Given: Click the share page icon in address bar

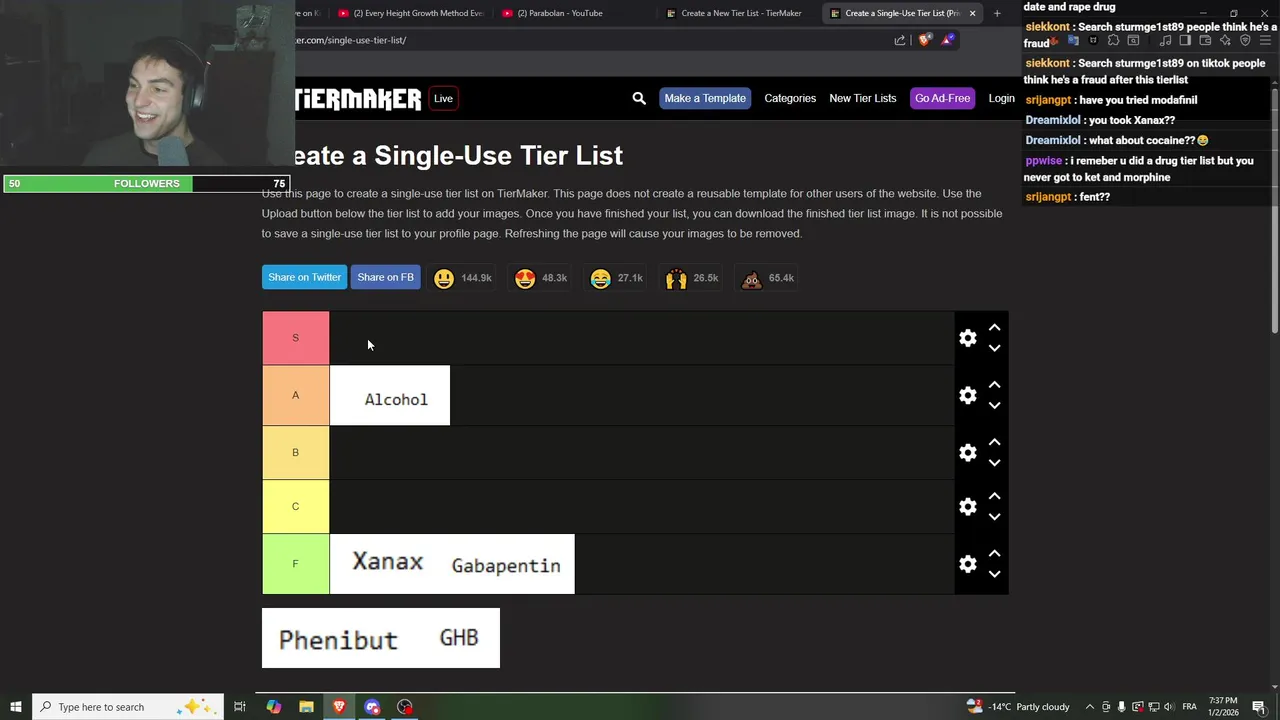Looking at the screenshot, I should [x=900, y=40].
